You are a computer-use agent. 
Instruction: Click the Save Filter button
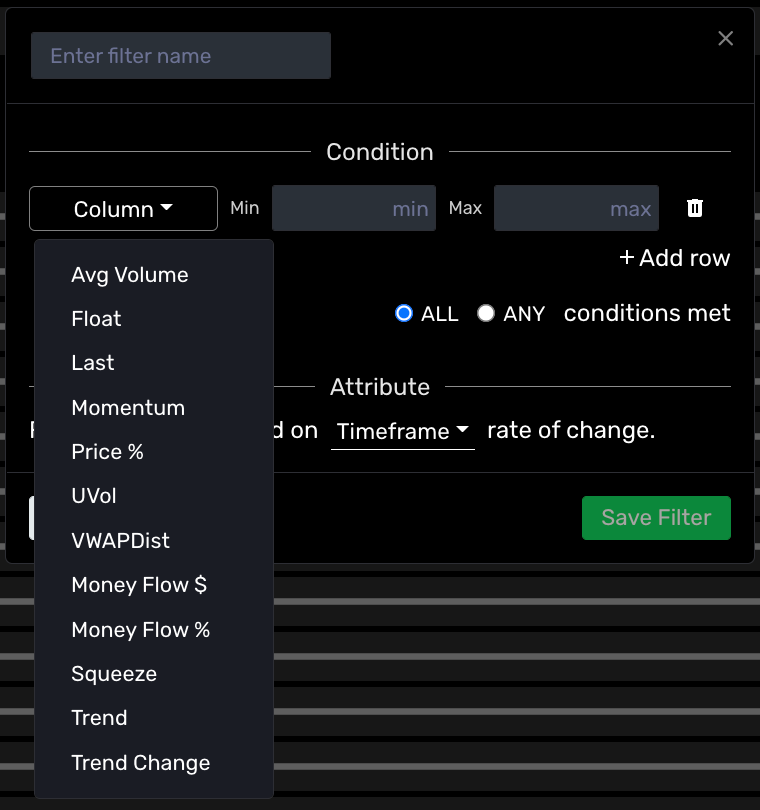click(x=656, y=518)
